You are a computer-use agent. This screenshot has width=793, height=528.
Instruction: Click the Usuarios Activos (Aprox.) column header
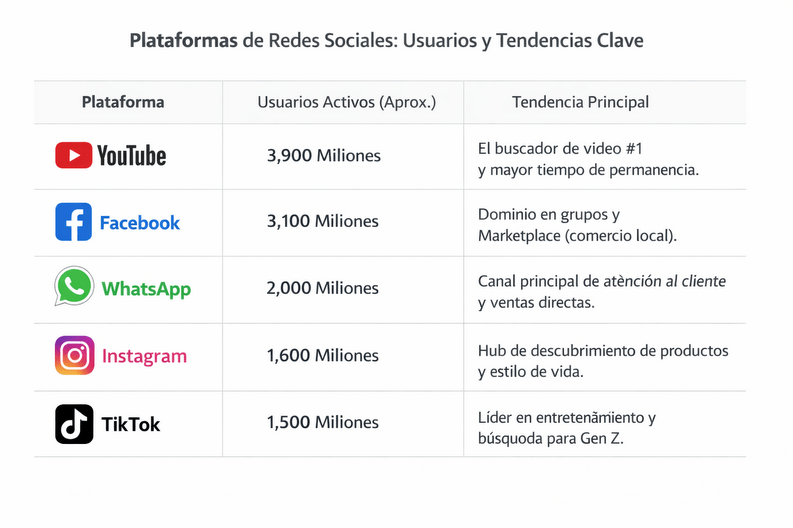tap(346, 102)
